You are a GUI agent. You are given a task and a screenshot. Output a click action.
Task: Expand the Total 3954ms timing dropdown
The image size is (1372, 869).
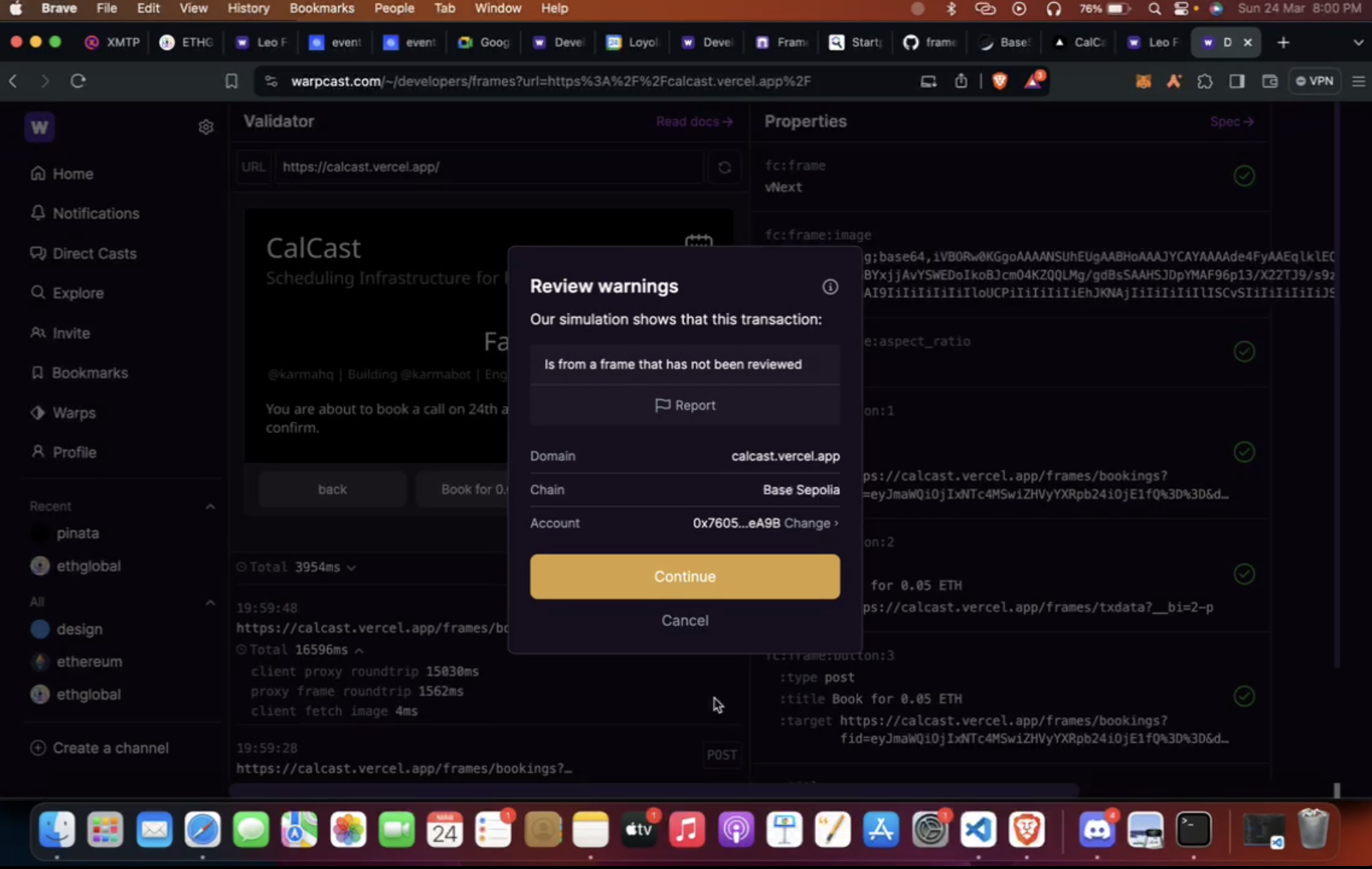click(x=351, y=567)
